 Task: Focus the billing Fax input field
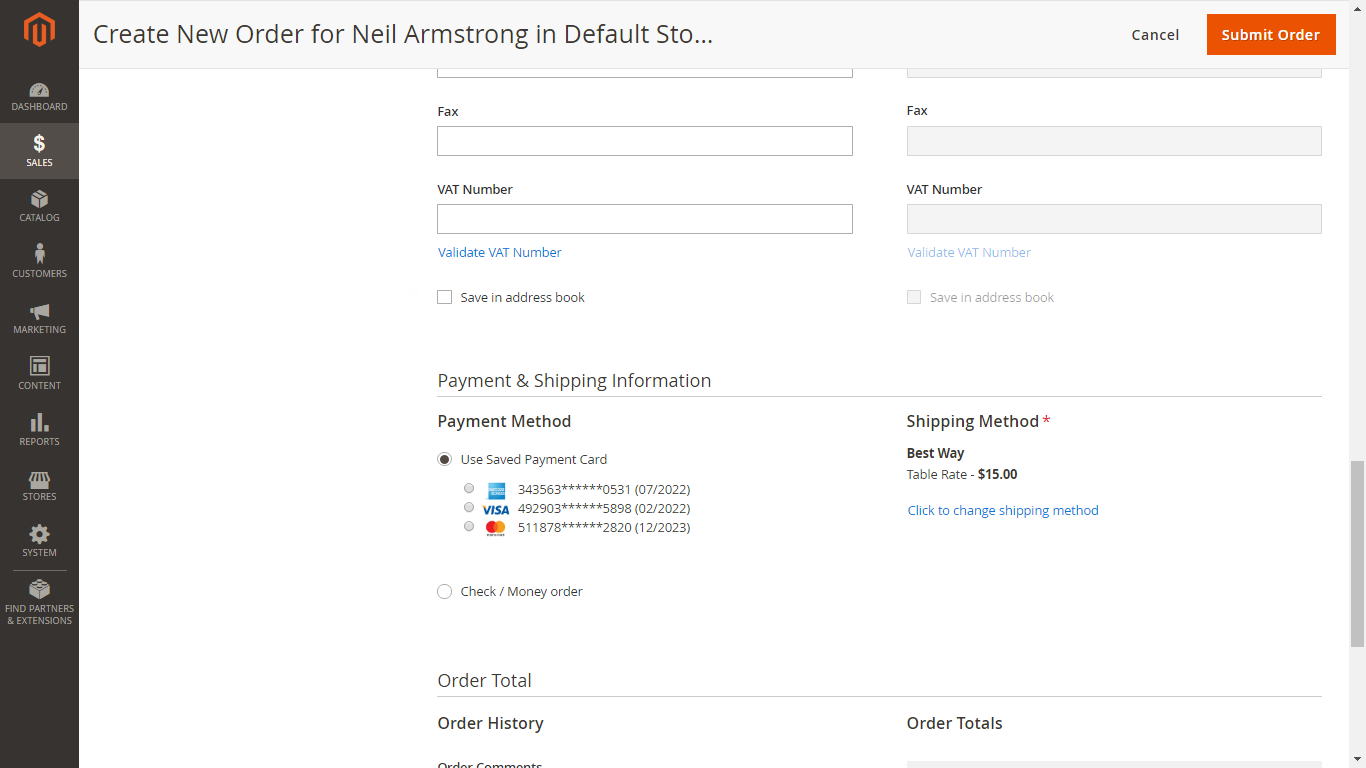645,141
